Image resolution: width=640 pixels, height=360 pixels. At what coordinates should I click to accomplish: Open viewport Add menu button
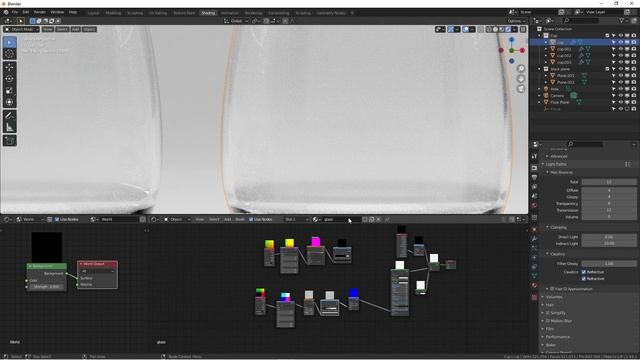[76, 29]
